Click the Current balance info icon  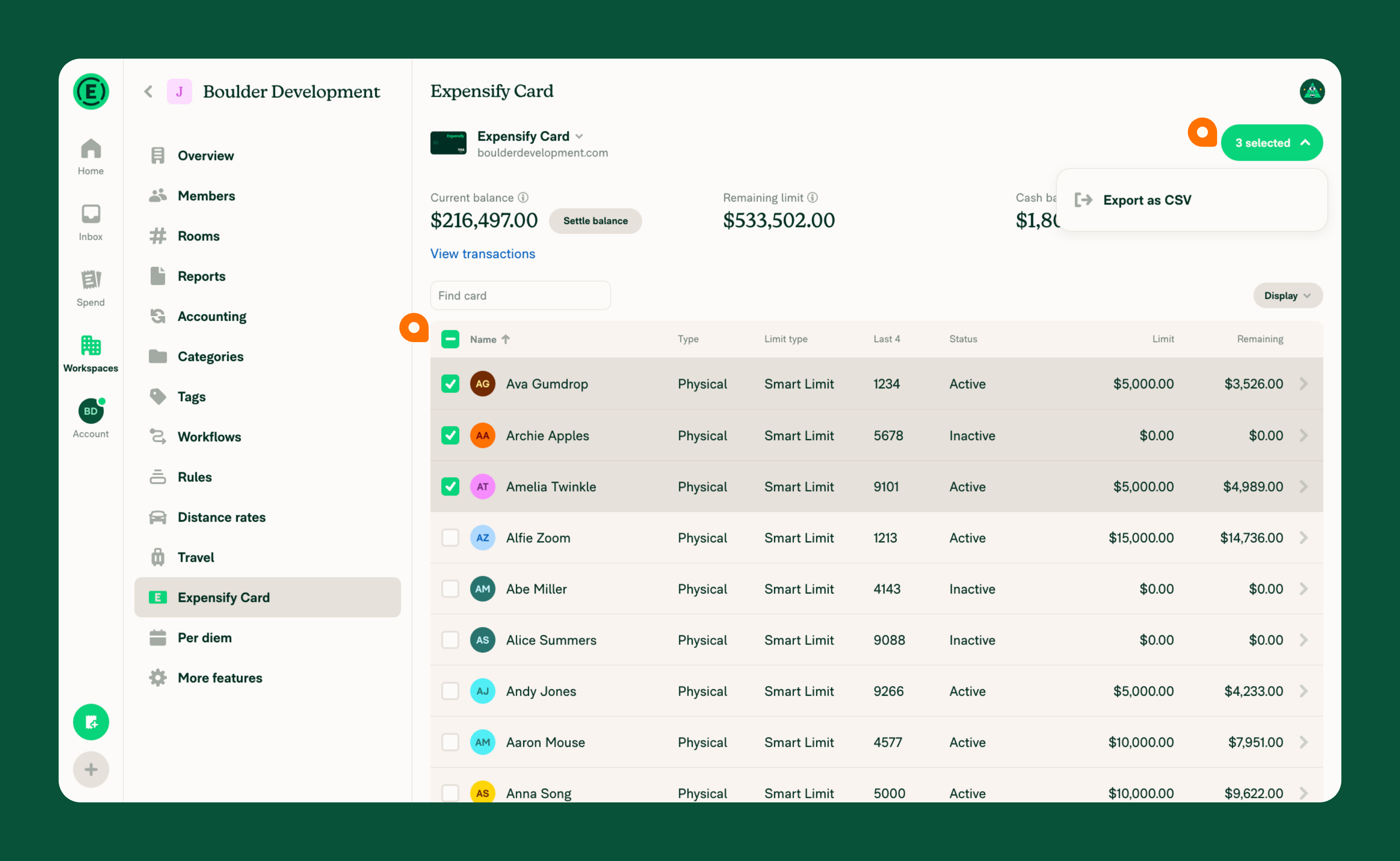tap(523, 197)
